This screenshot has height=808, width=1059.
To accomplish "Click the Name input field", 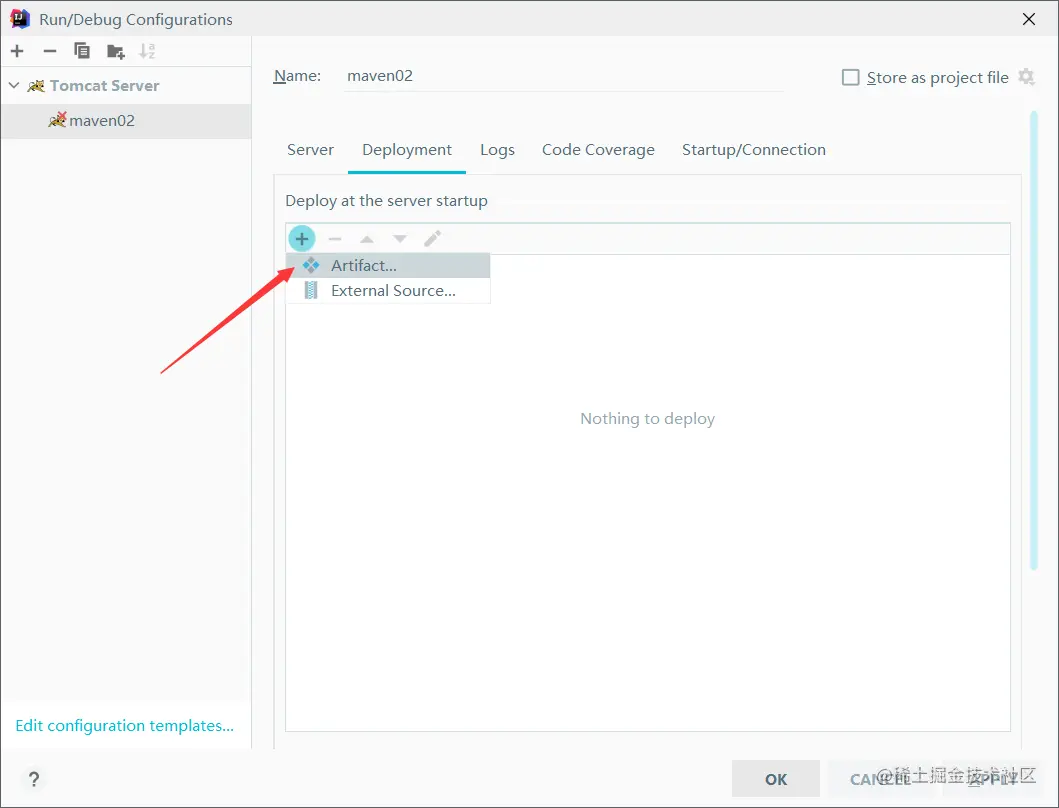I will [564, 76].
